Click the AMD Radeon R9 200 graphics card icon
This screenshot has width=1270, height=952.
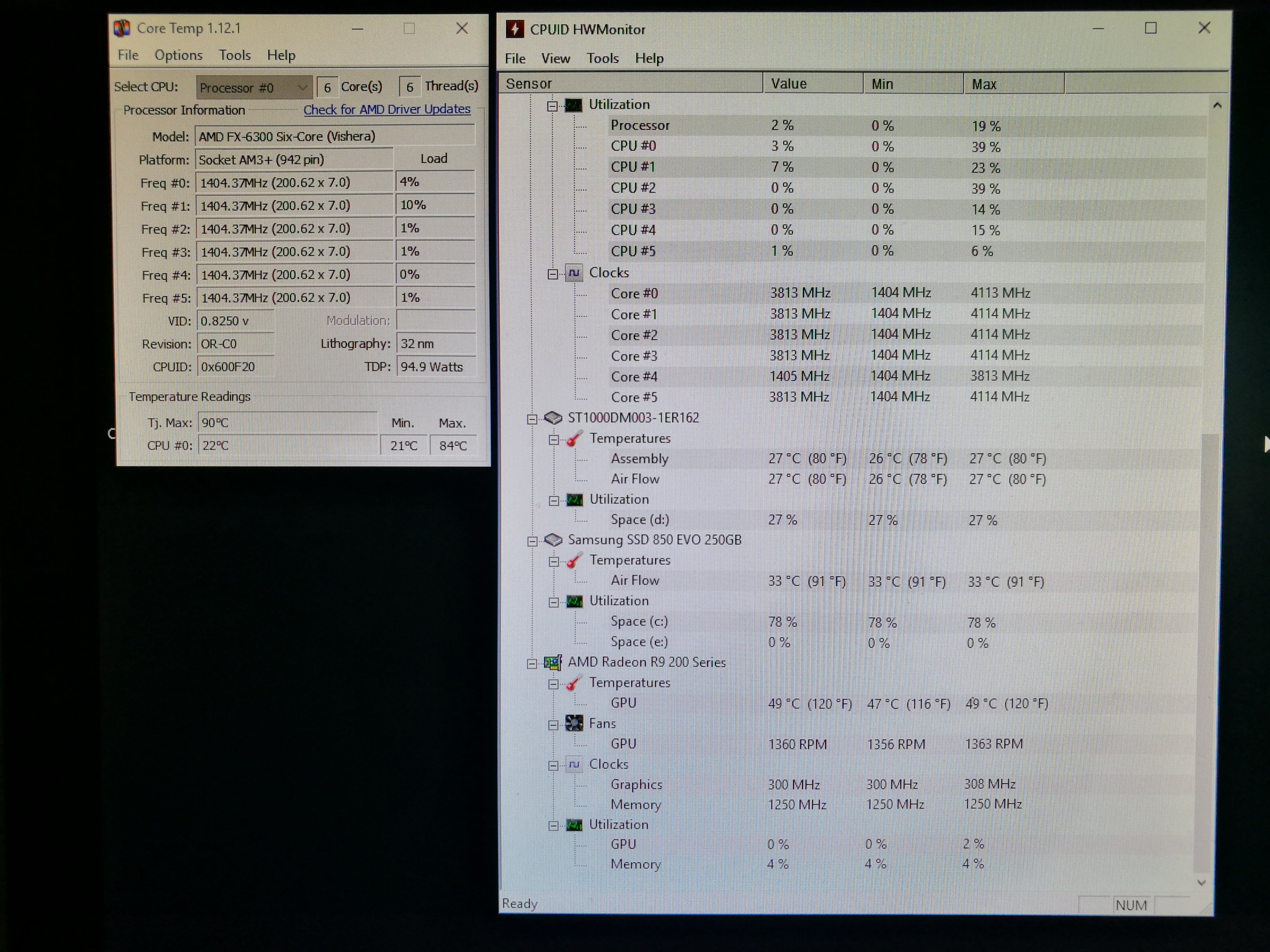(x=553, y=663)
